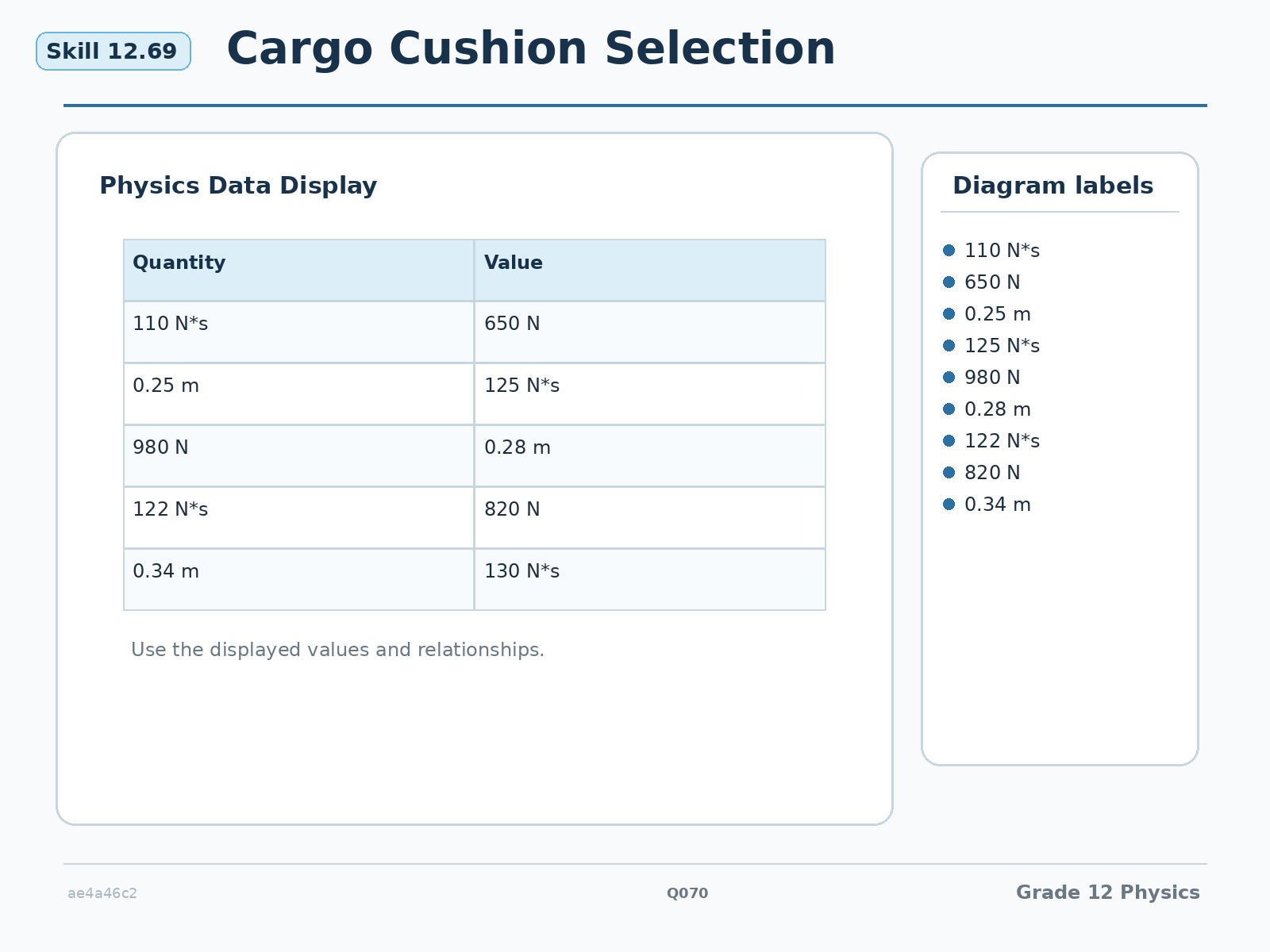Image resolution: width=1270 pixels, height=952 pixels.
Task: Click the 'Use the displayed values' note
Action: coord(337,650)
